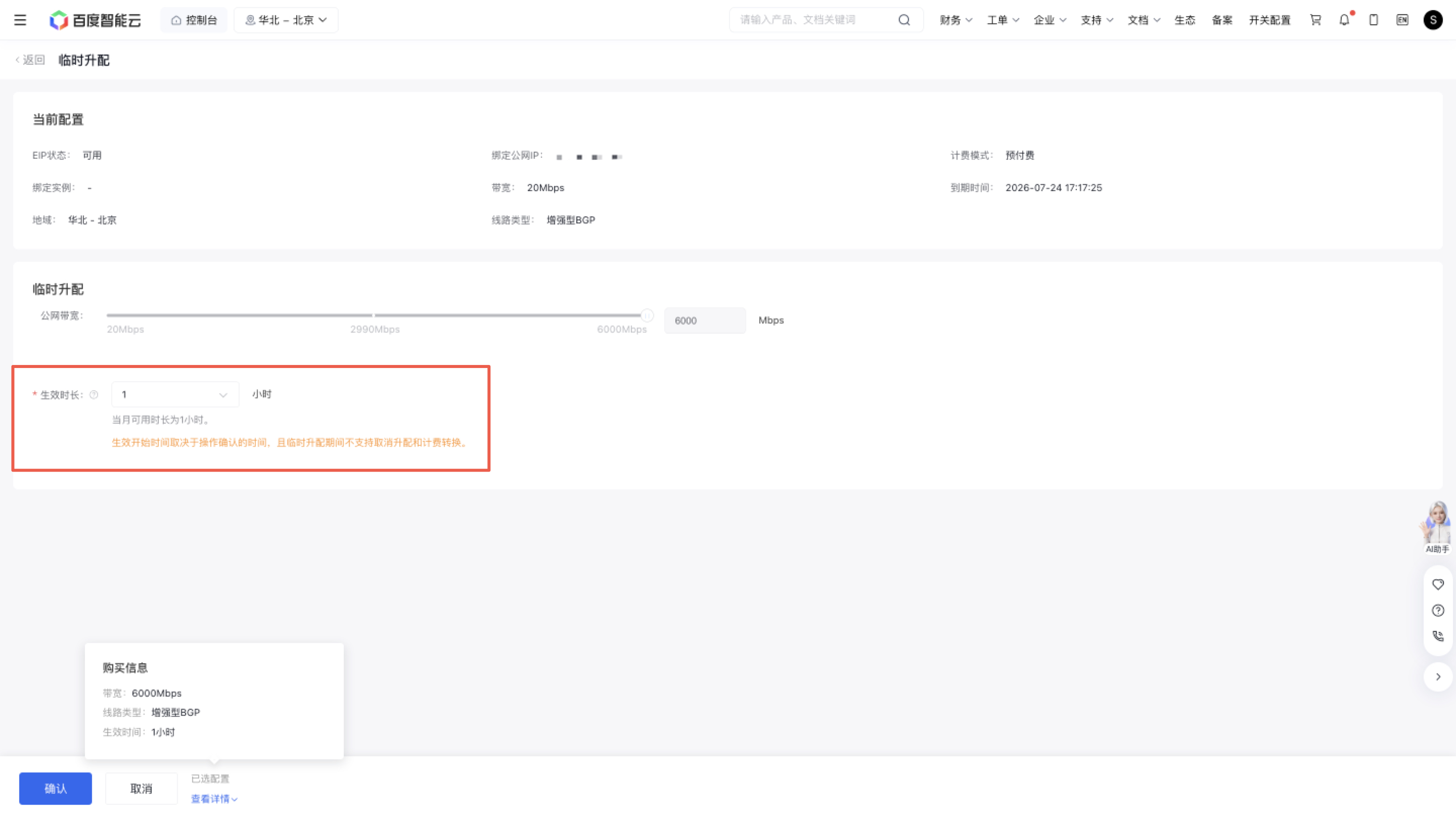Open the shopping cart icon
The width and height of the screenshot is (1456, 821).
click(x=1316, y=20)
